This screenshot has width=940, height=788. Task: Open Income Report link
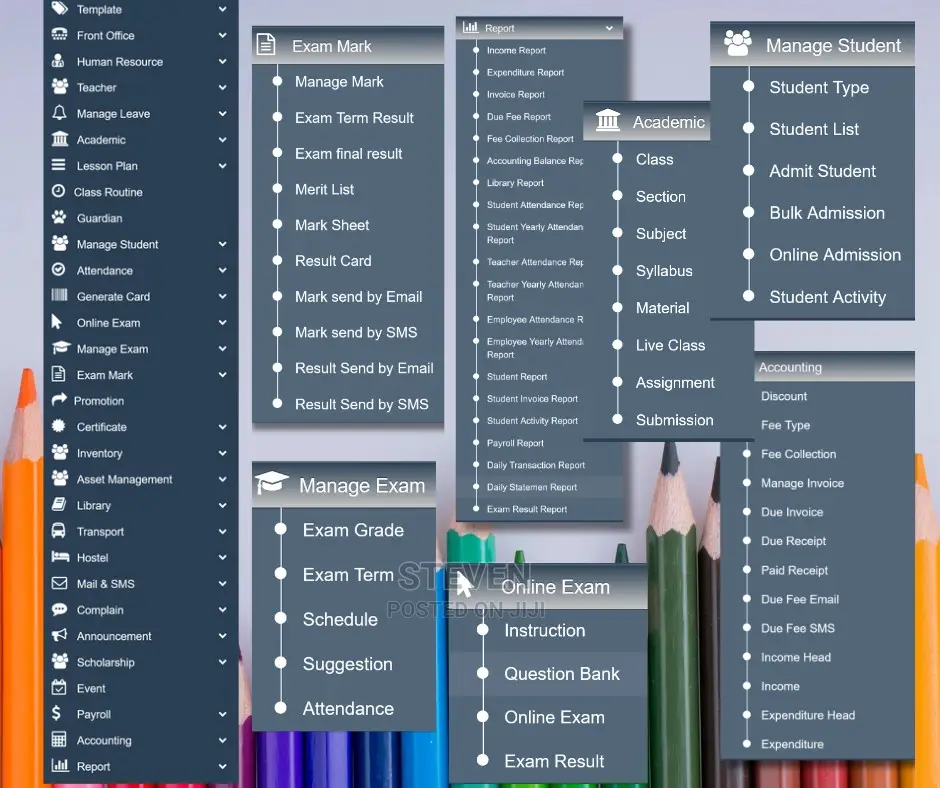[516, 50]
